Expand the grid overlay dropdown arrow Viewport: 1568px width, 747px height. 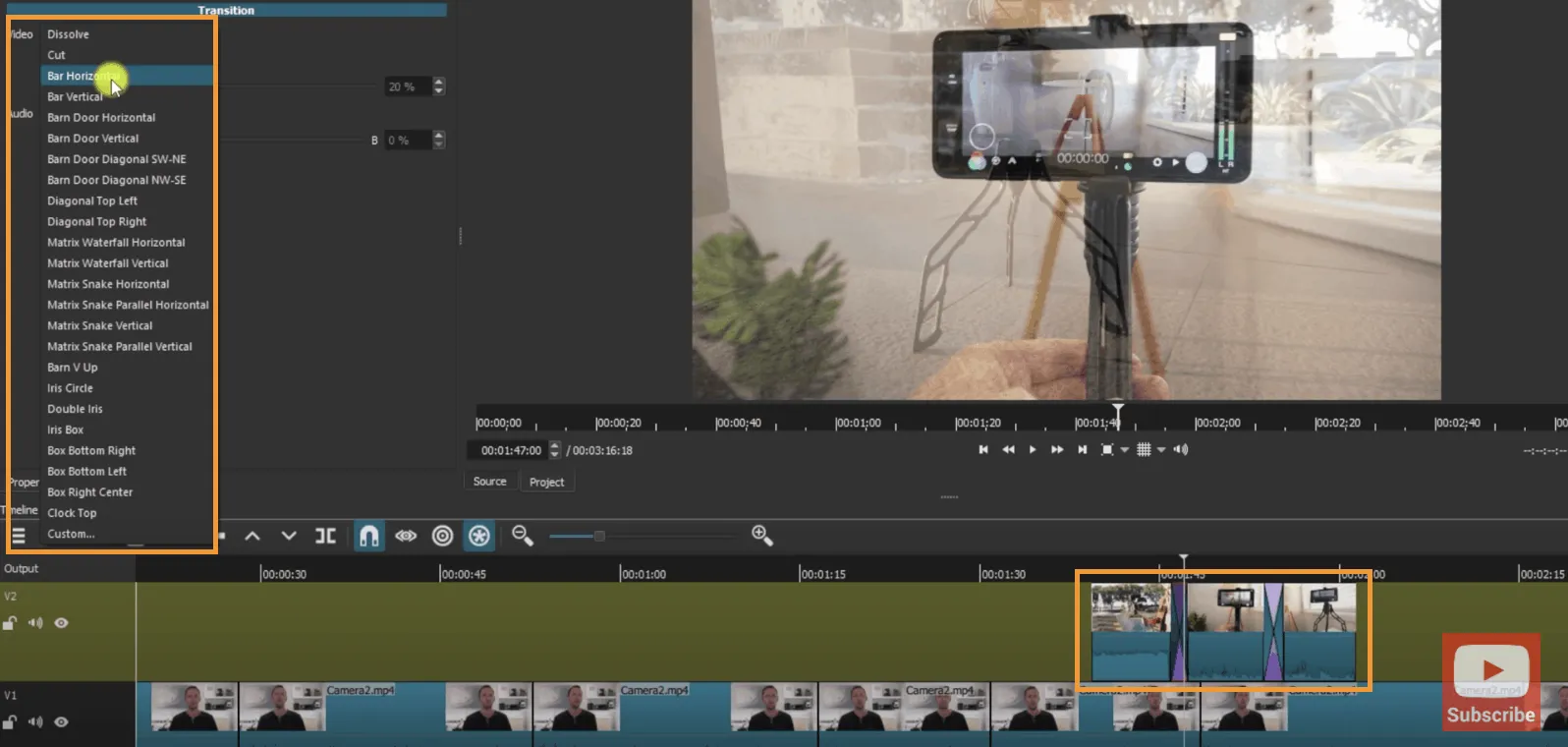[1161, 450]
